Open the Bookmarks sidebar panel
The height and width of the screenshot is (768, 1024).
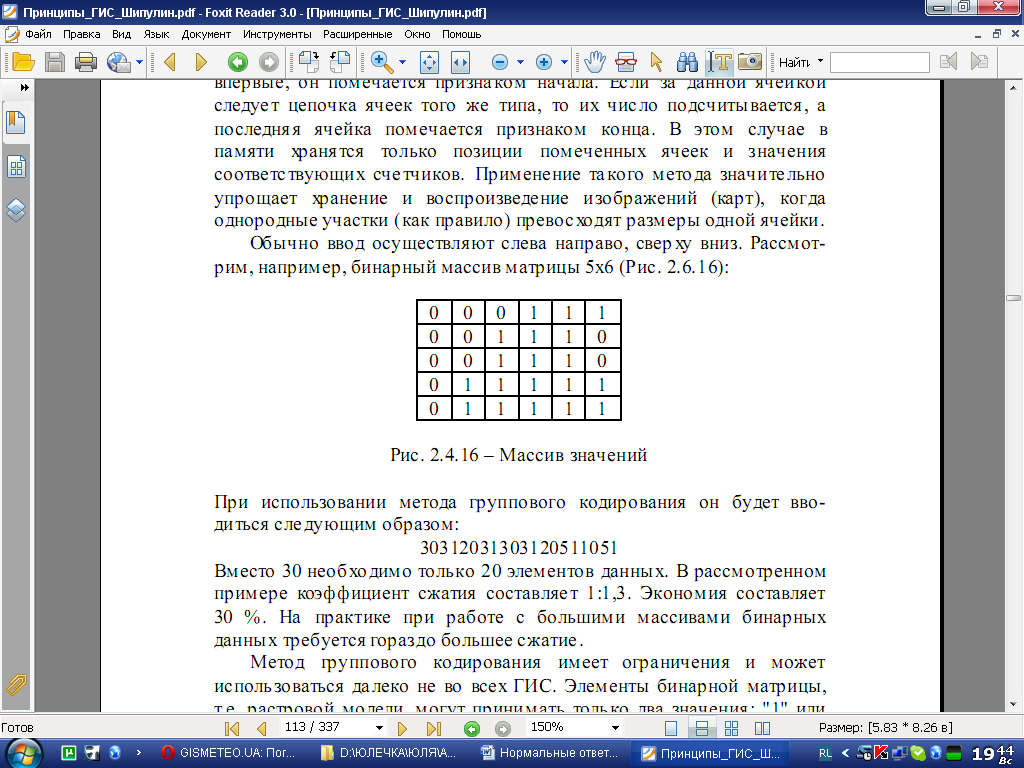coord(16,123)
